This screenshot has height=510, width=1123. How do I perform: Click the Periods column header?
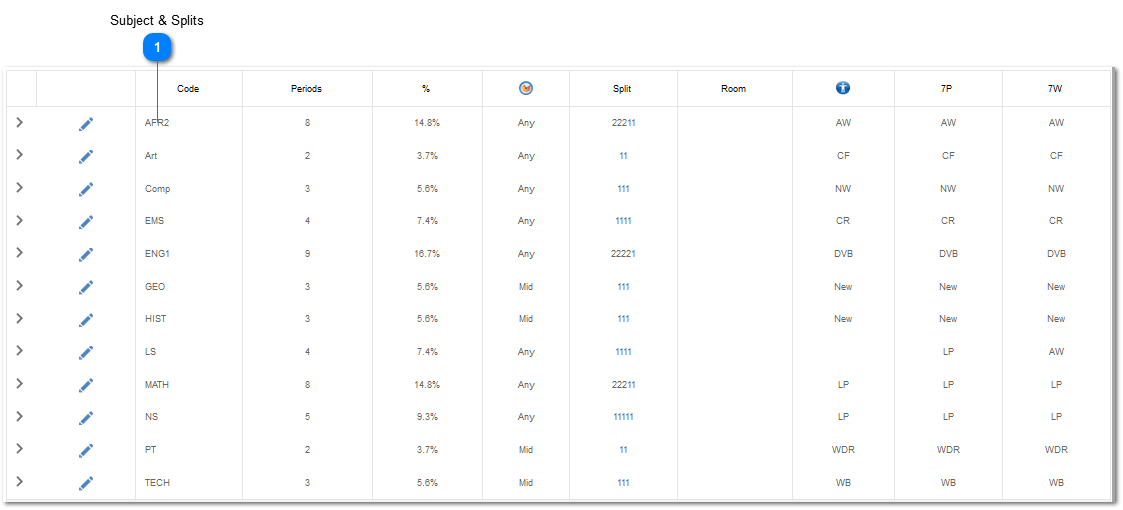coord(307,89)
